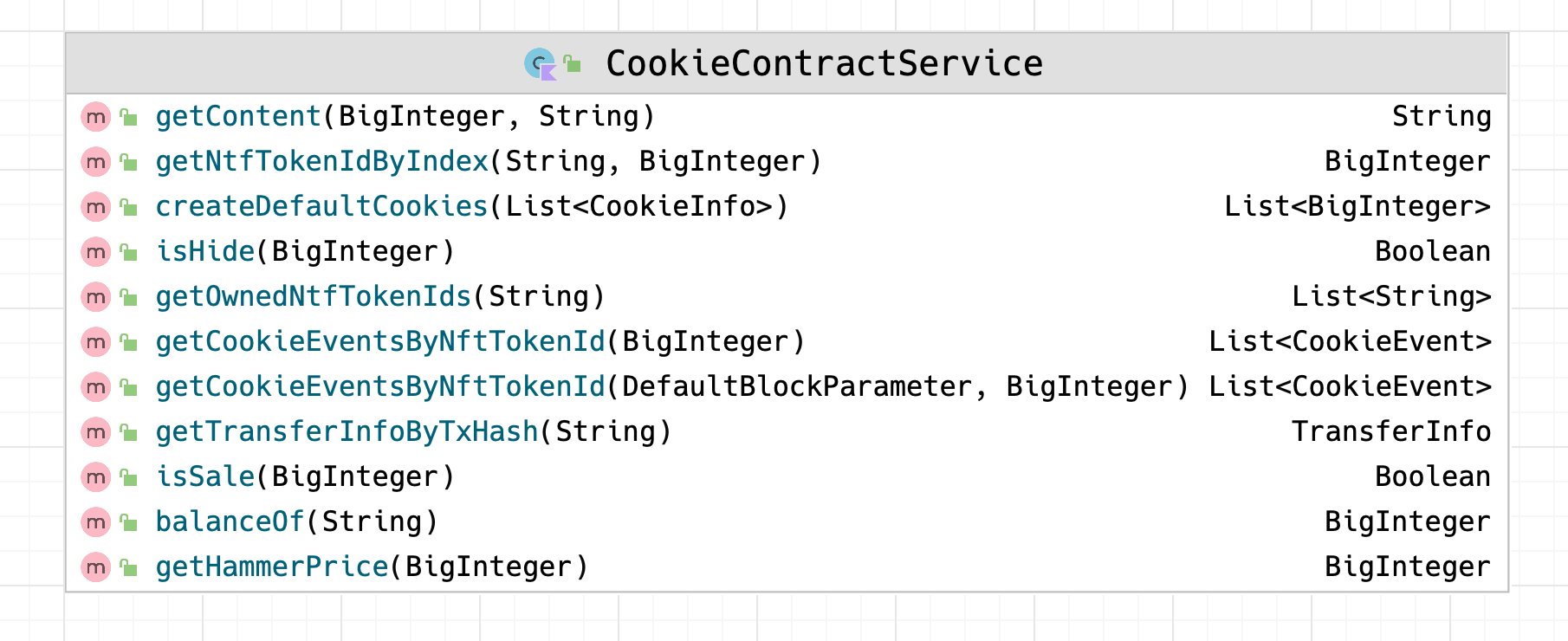Select the getOwnedNtfTokenIds method name
1568x641 pixels.
pyautogui.click(x=314, y=296)
